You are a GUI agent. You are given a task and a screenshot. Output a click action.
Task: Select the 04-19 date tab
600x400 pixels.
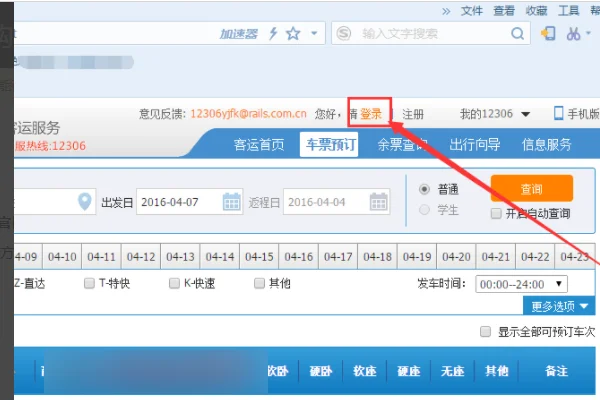[417, 257]
